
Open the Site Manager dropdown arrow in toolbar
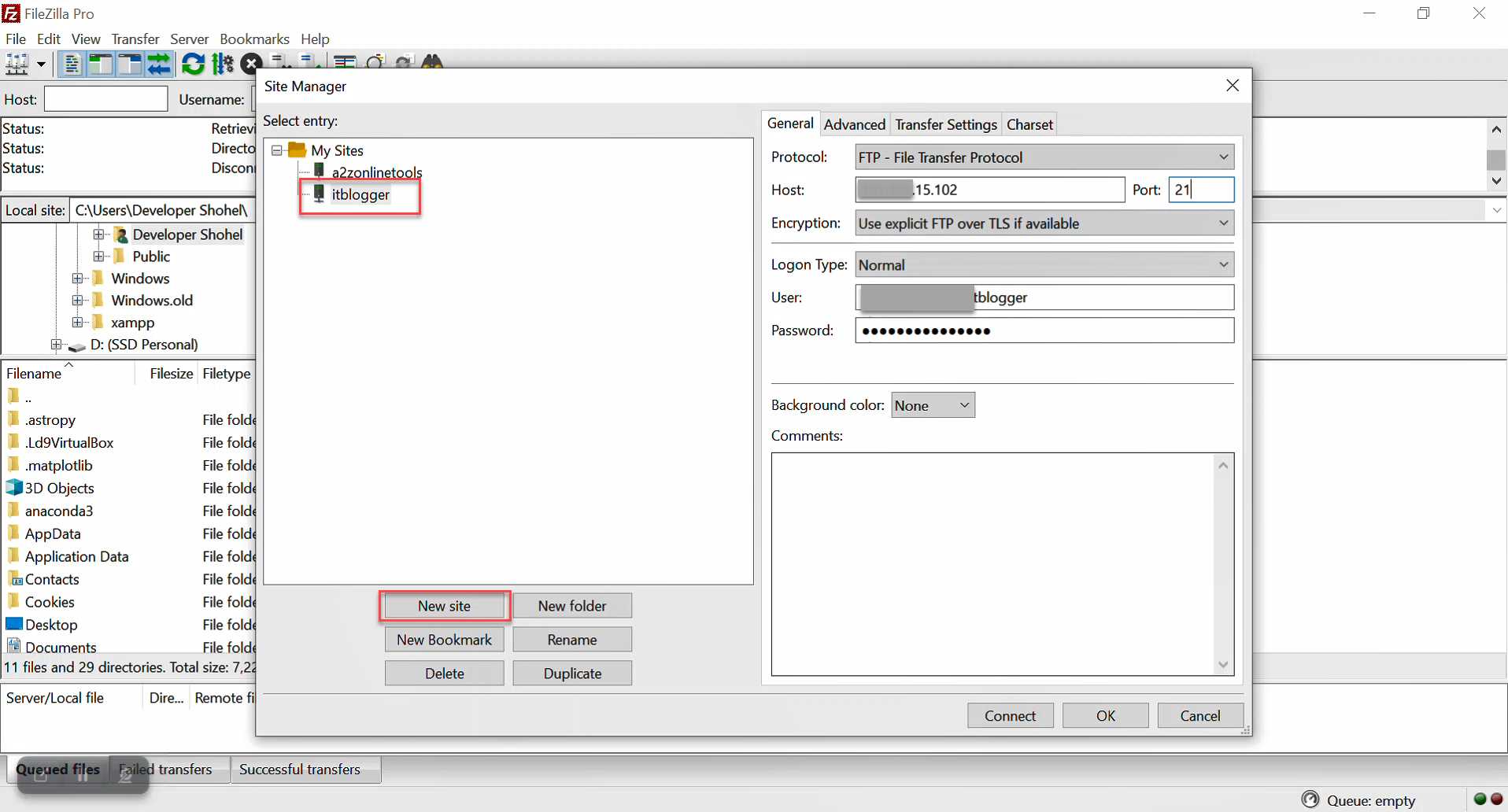coord(41,65)
